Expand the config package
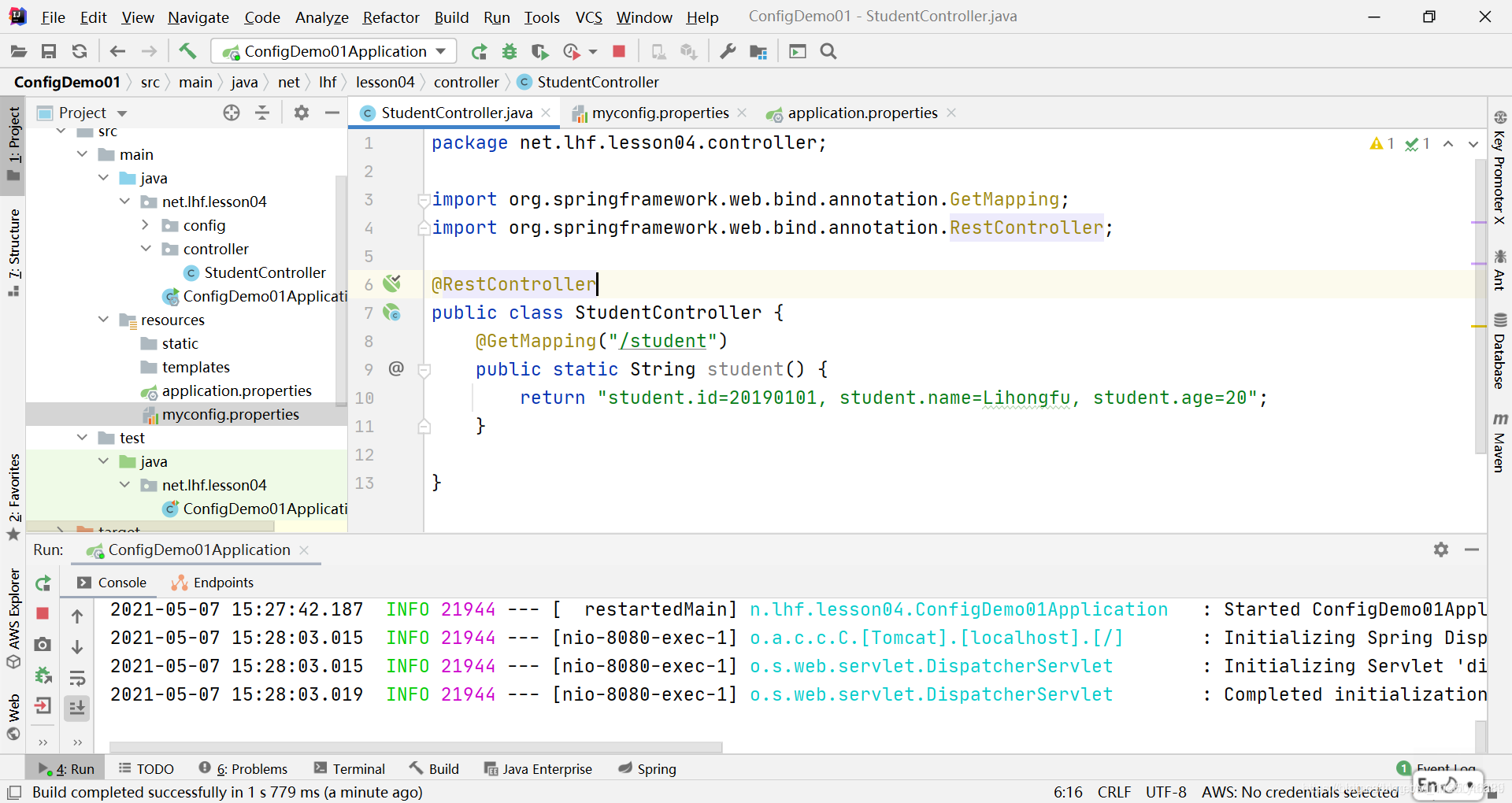 pyautogui.click(x=146, y=225)
